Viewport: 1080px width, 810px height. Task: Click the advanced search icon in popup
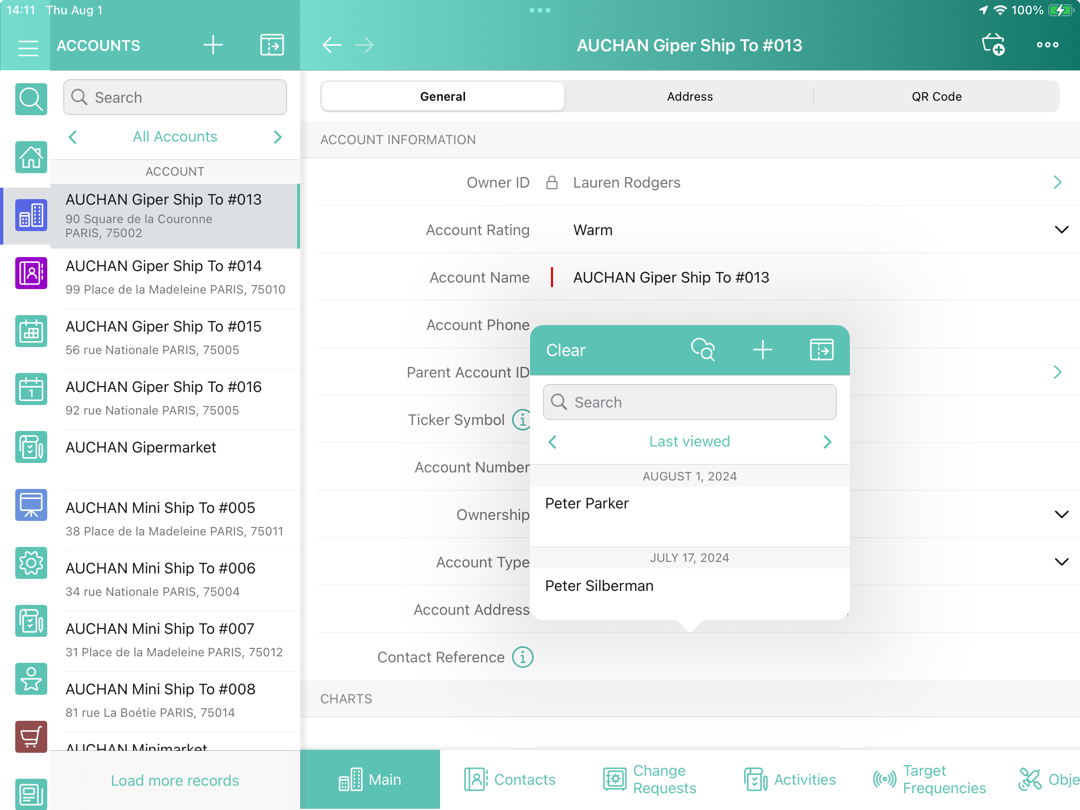click(703, 350)
